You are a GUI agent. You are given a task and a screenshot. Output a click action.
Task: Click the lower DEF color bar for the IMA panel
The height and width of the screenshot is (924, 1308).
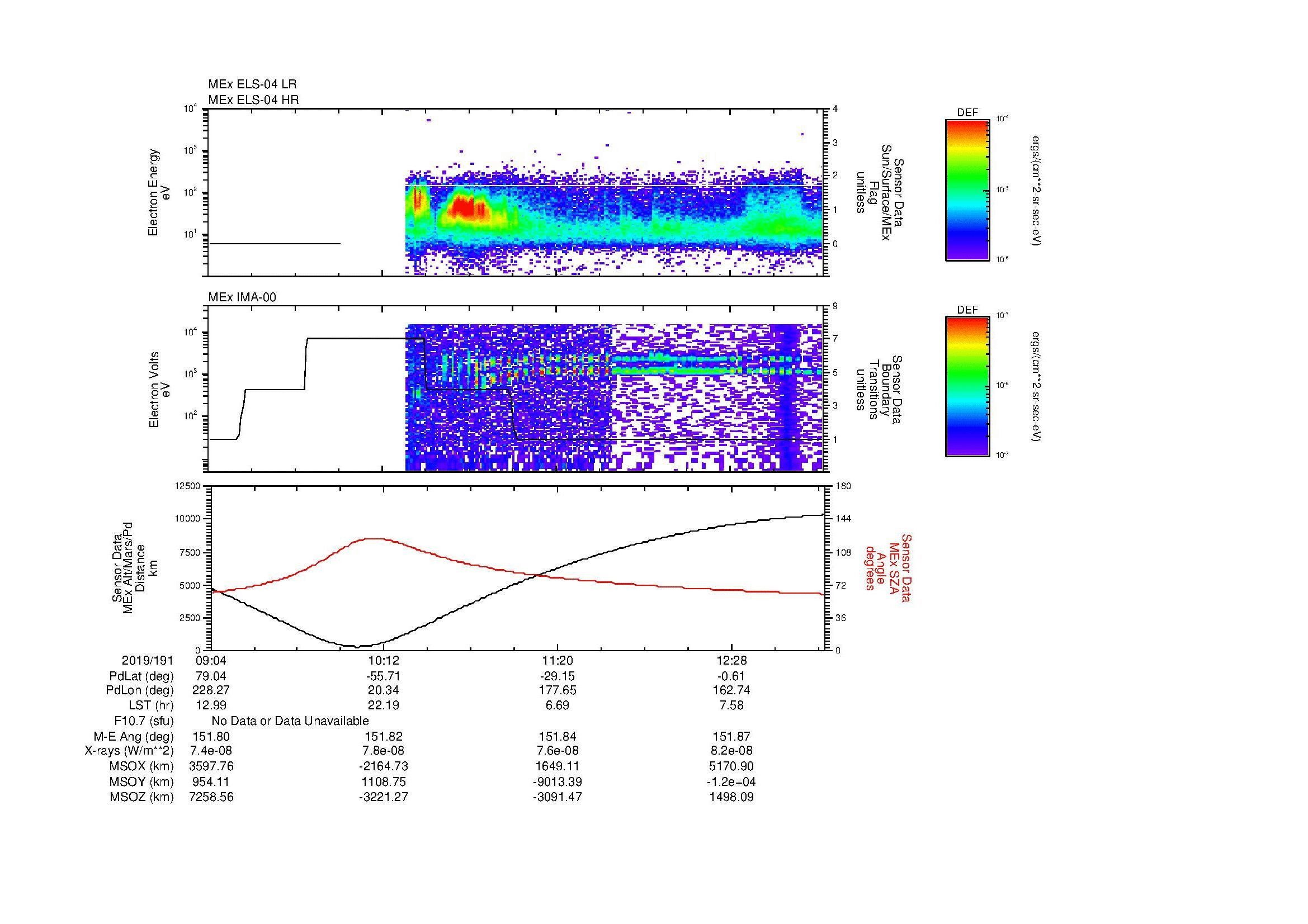tap(967, 387)
